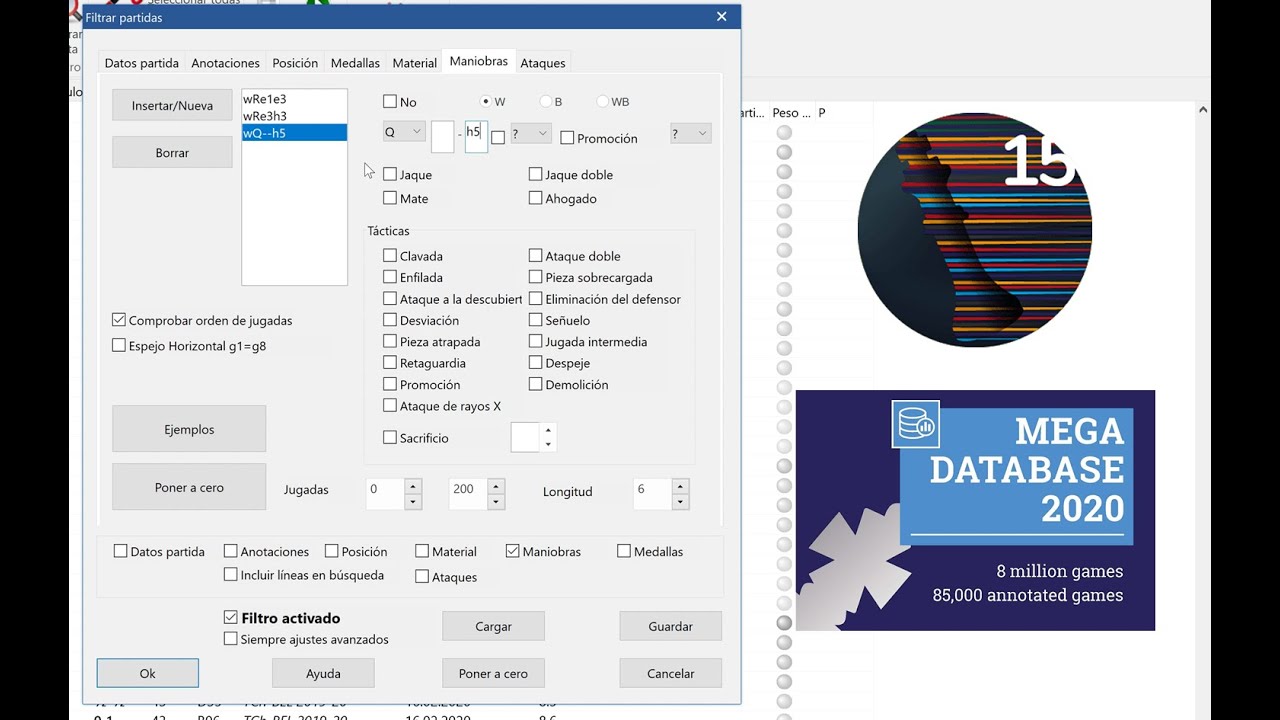Click the bottom Poner a cero button
The image size is (1280, 720).
pyautogui.click(x=493, y=673)
